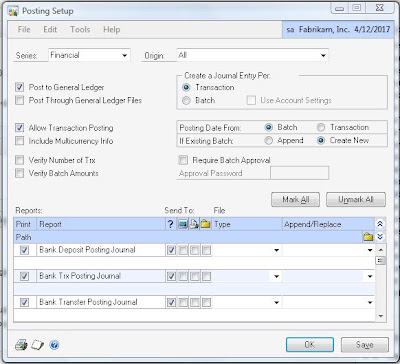Enable Include Multicurrency Info checkbox

click(x=20, y=141)
